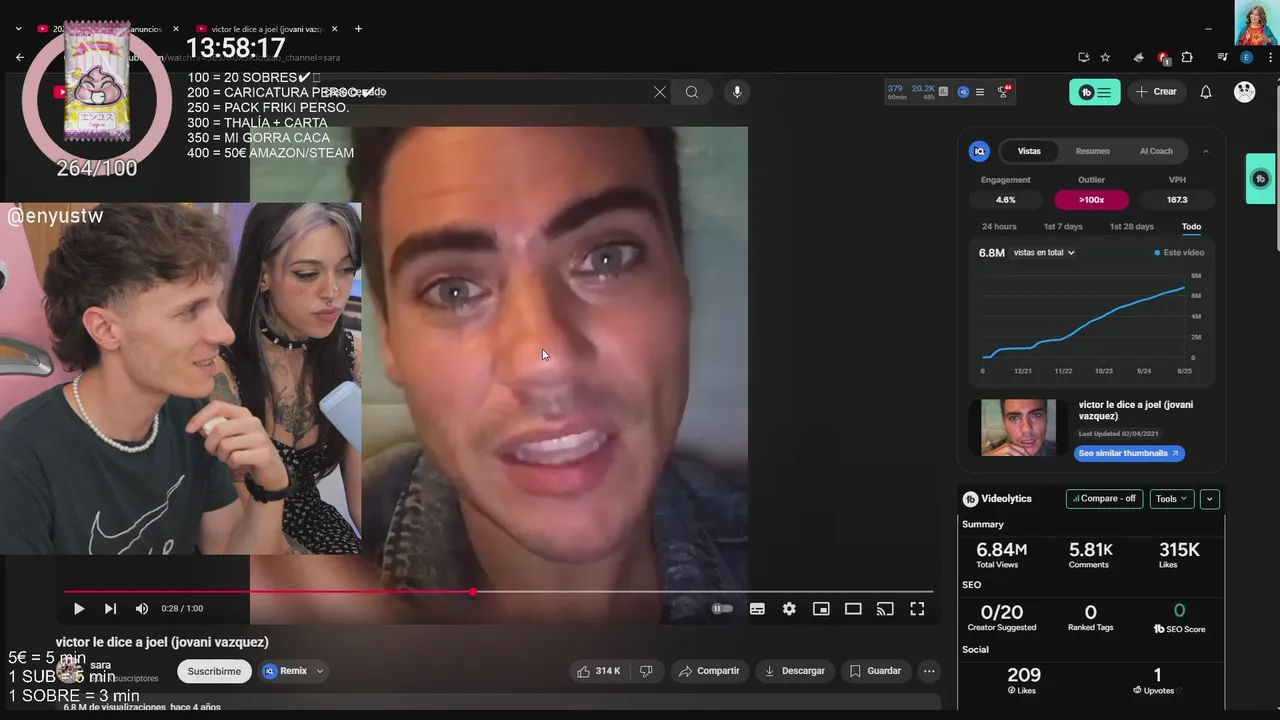This screenshot has height=720, width=1280.
Task: Open the account avatar menu
Action: click(1244, 92)
